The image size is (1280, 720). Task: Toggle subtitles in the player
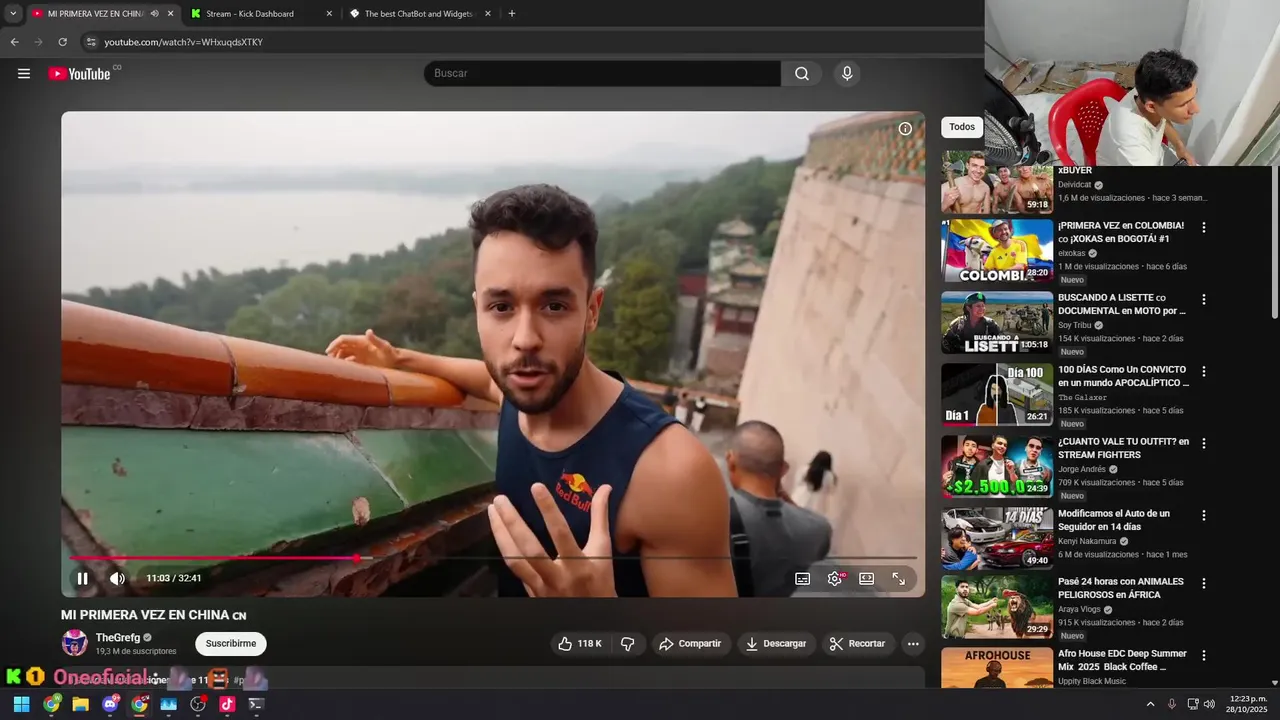pos(802,578)
